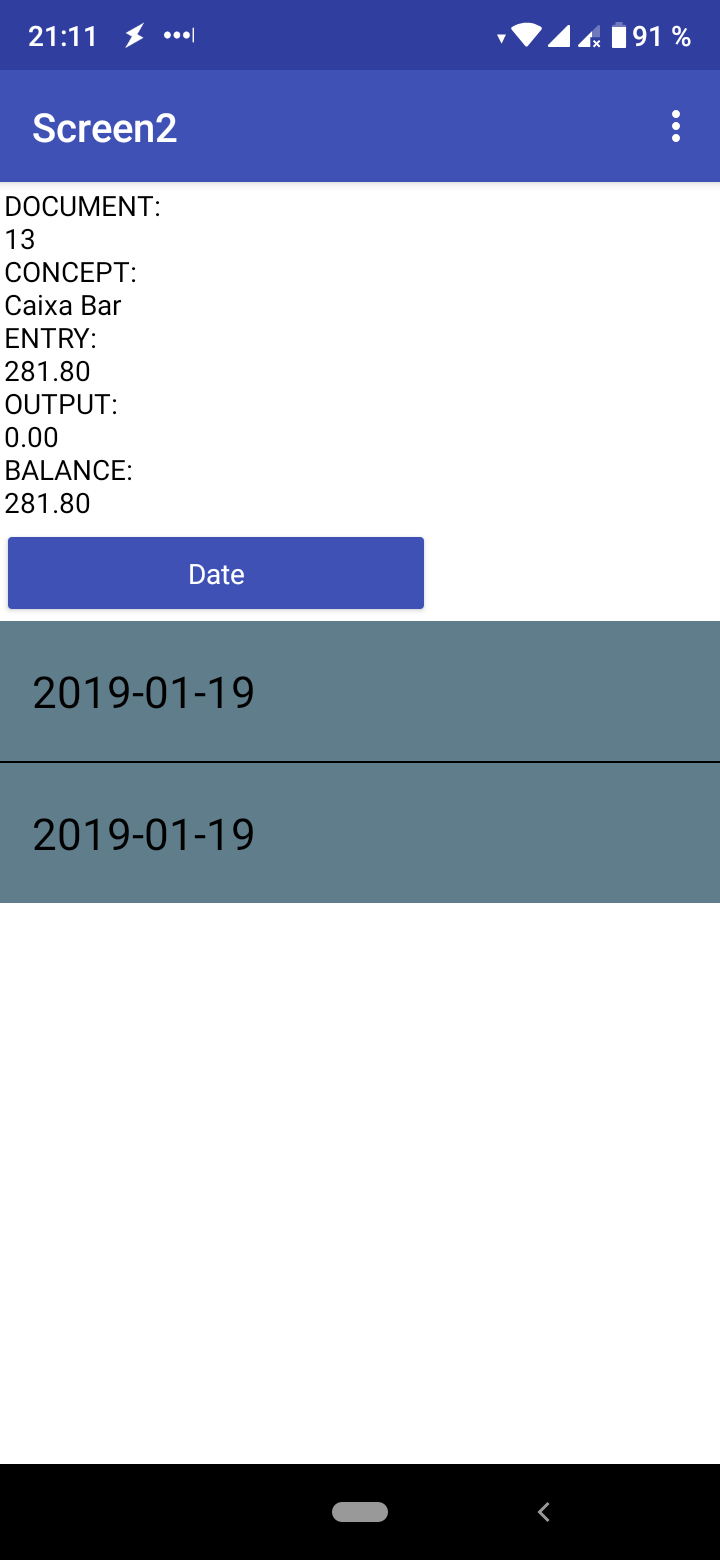Tap the 21:11 clock in status bar
The width and height of the screenshot is (720, 1560).
(62, 37)
